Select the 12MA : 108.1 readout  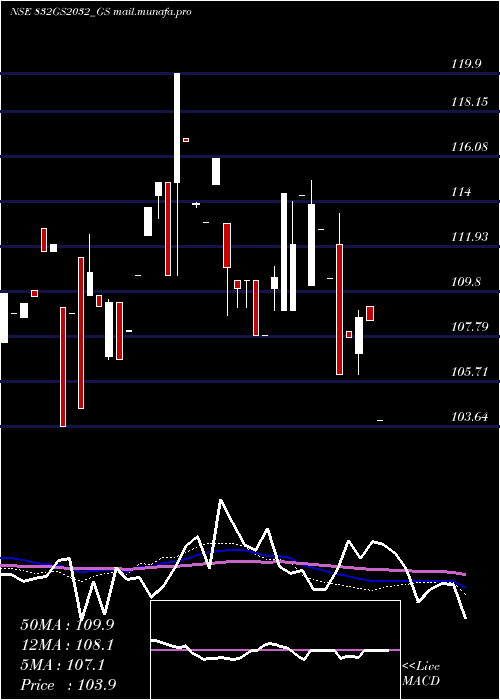(x=67, y=645)
